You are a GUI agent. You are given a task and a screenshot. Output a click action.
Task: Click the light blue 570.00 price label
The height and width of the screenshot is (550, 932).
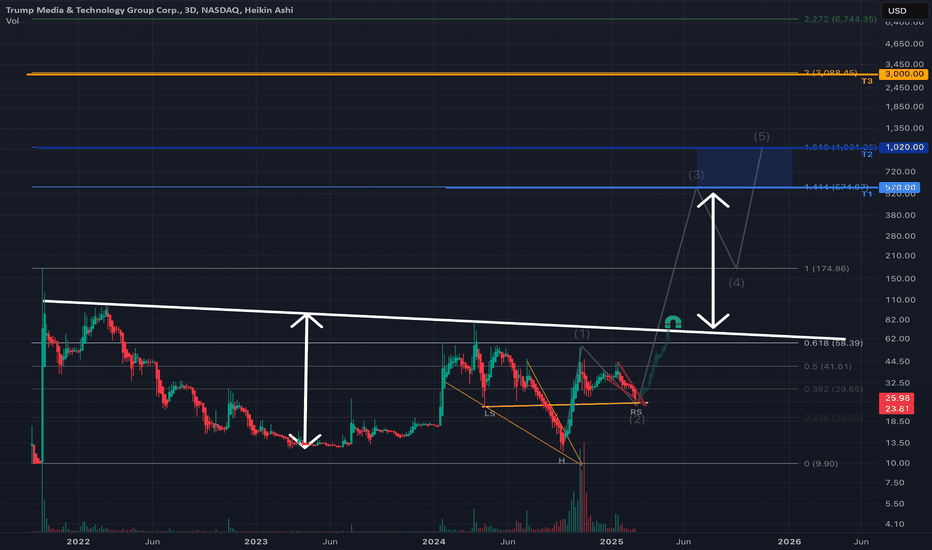click(x=899, y=187)
